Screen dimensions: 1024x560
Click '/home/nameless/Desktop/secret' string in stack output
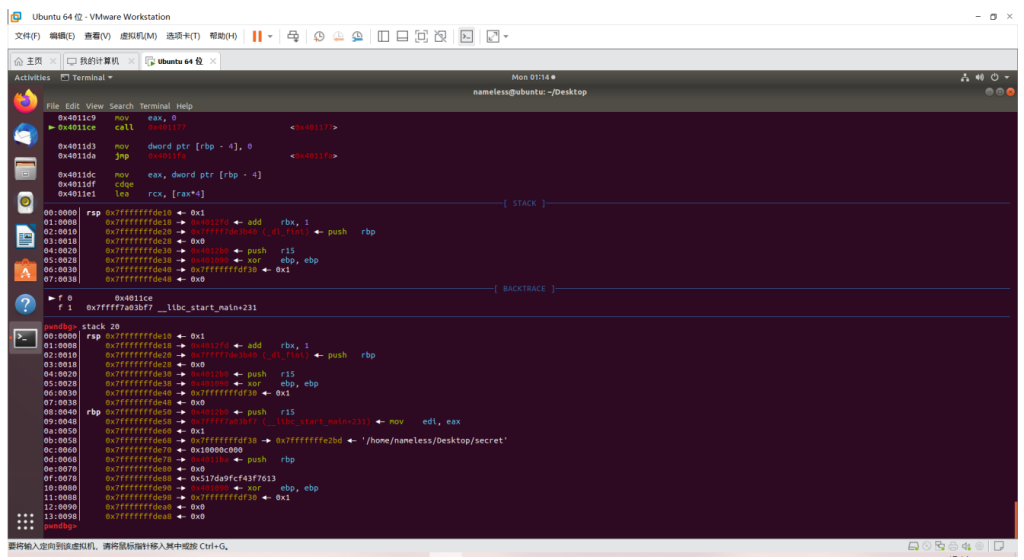tap(434, 441)
